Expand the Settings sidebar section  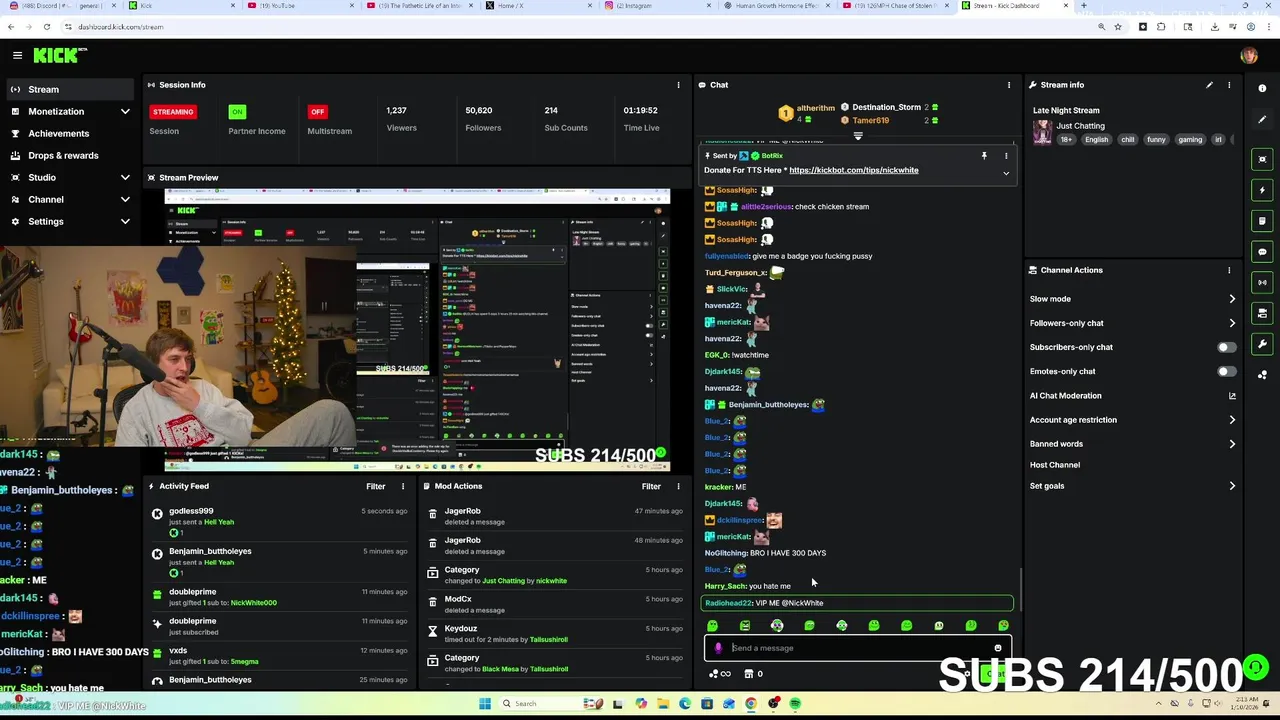point(68,221)
